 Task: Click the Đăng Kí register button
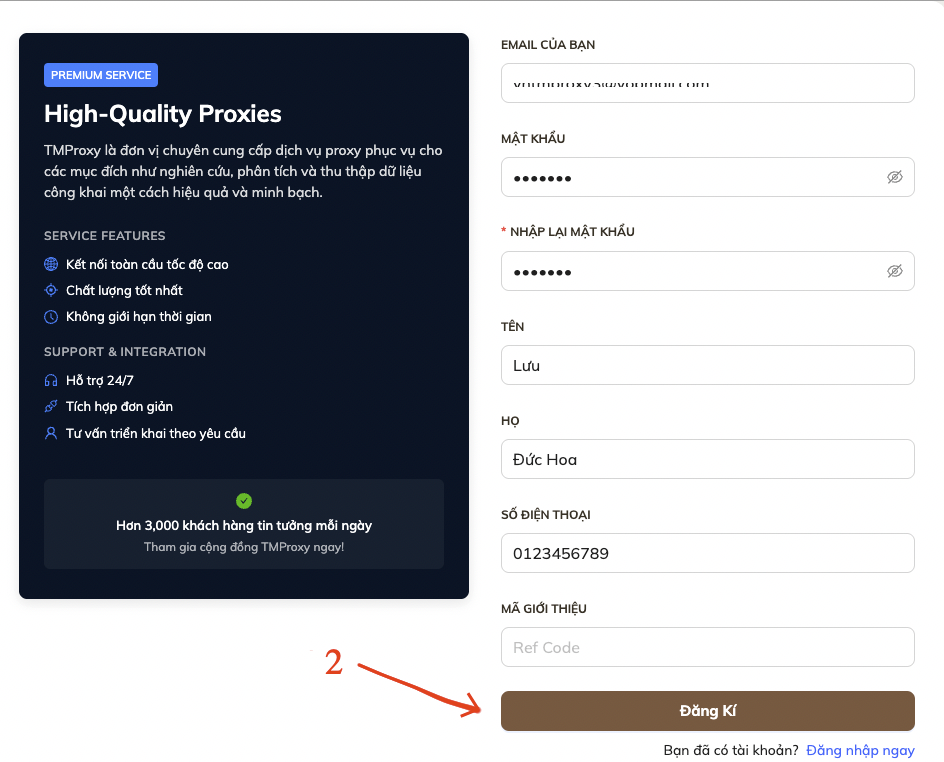[707, 711]
